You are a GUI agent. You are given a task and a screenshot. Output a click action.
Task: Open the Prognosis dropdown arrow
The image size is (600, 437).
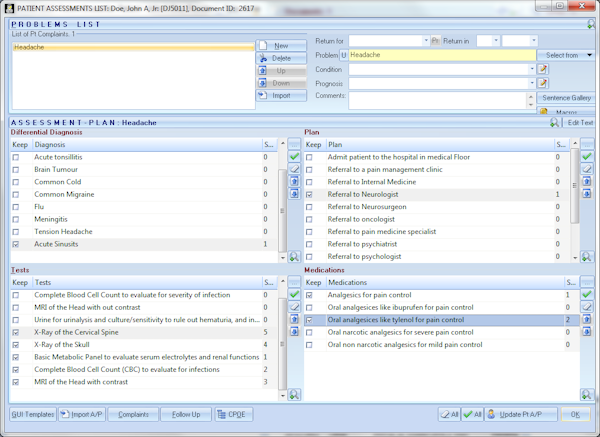532,83
